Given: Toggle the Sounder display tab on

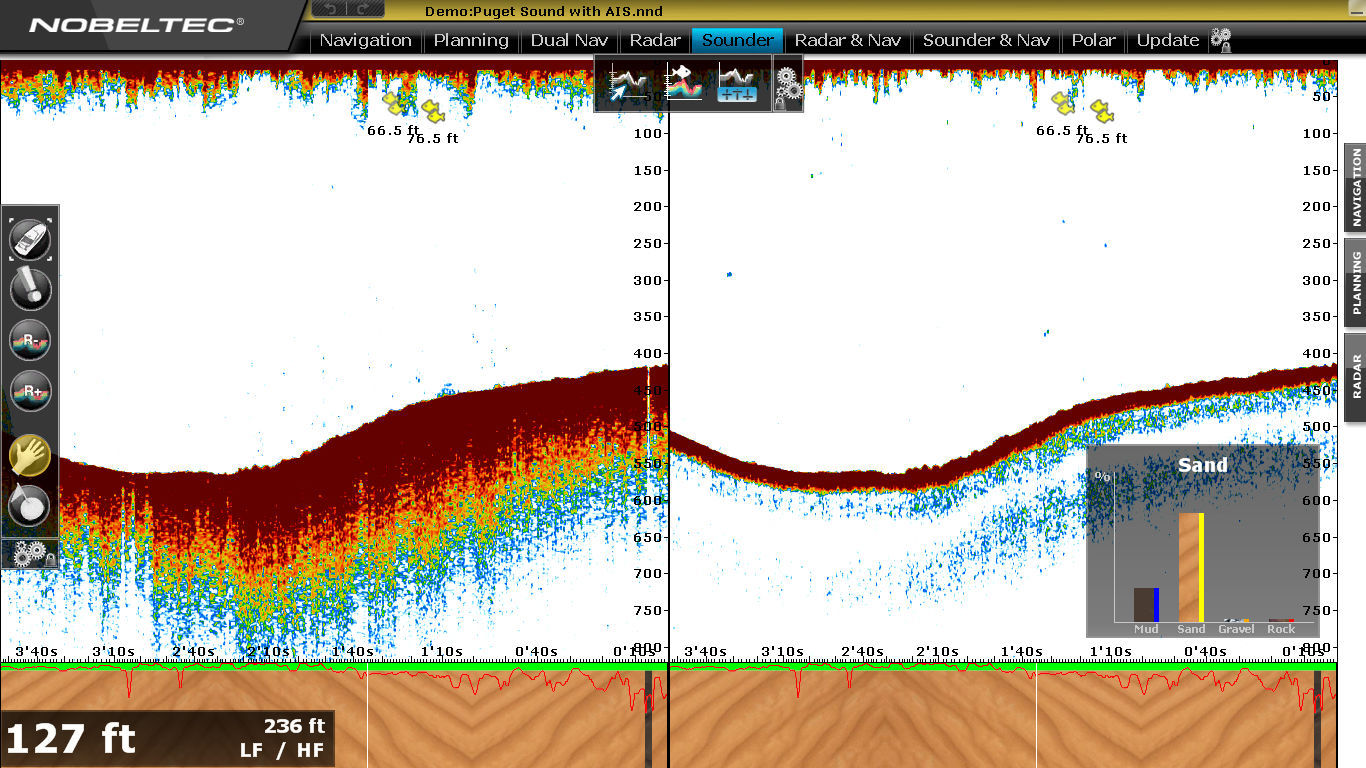Looking at the screenshot, I should point(737,40).
